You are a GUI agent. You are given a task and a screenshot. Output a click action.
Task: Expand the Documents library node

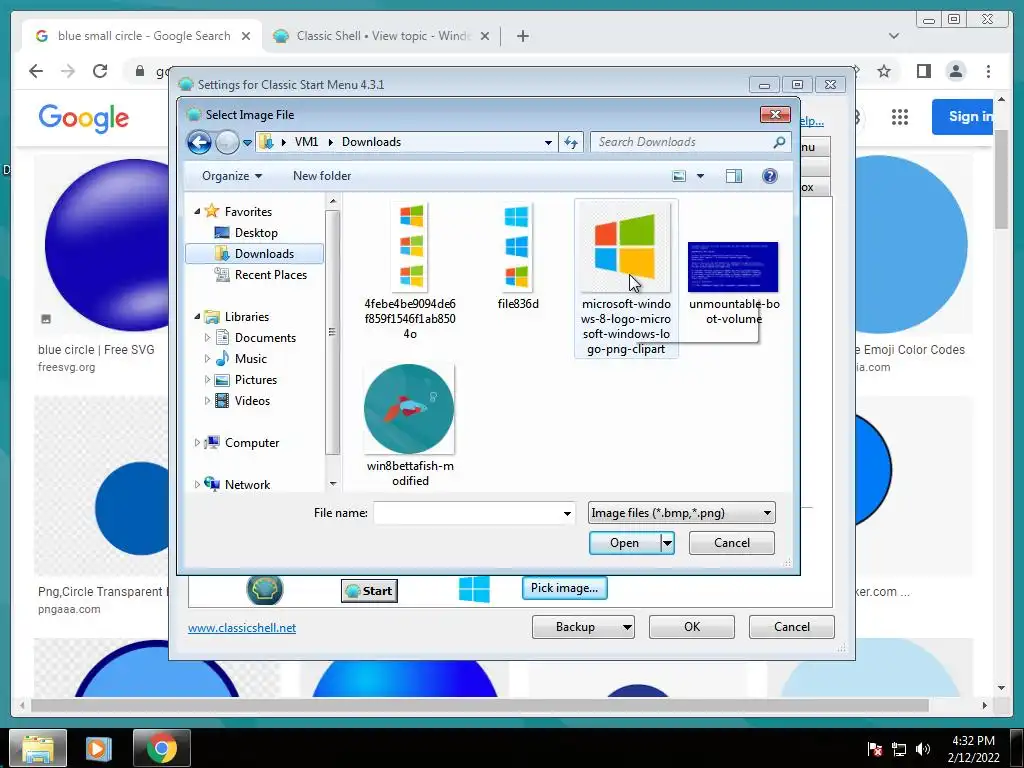[x=207, y=338]
